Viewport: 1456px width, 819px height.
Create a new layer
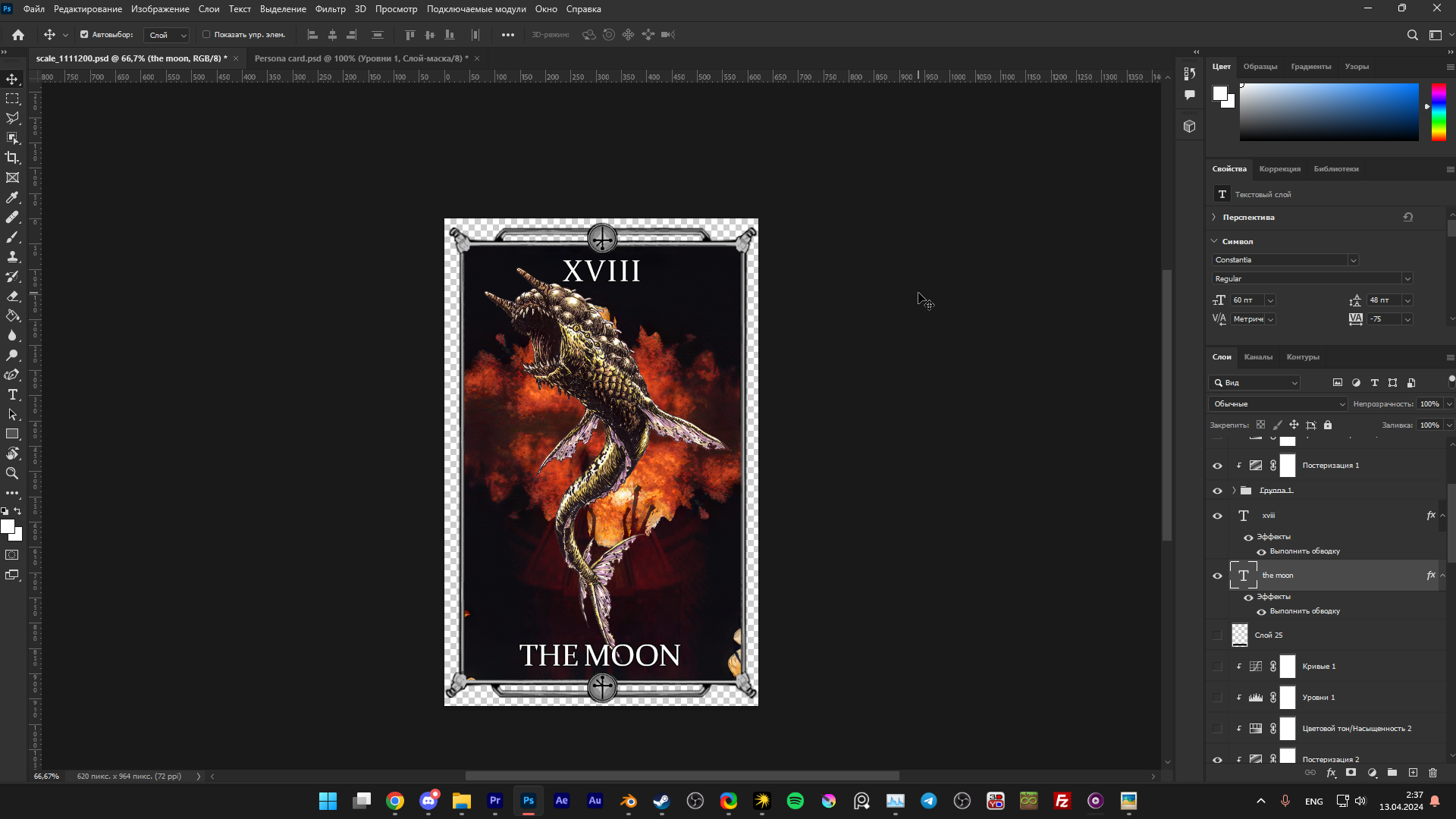[x=1413, y=773]
